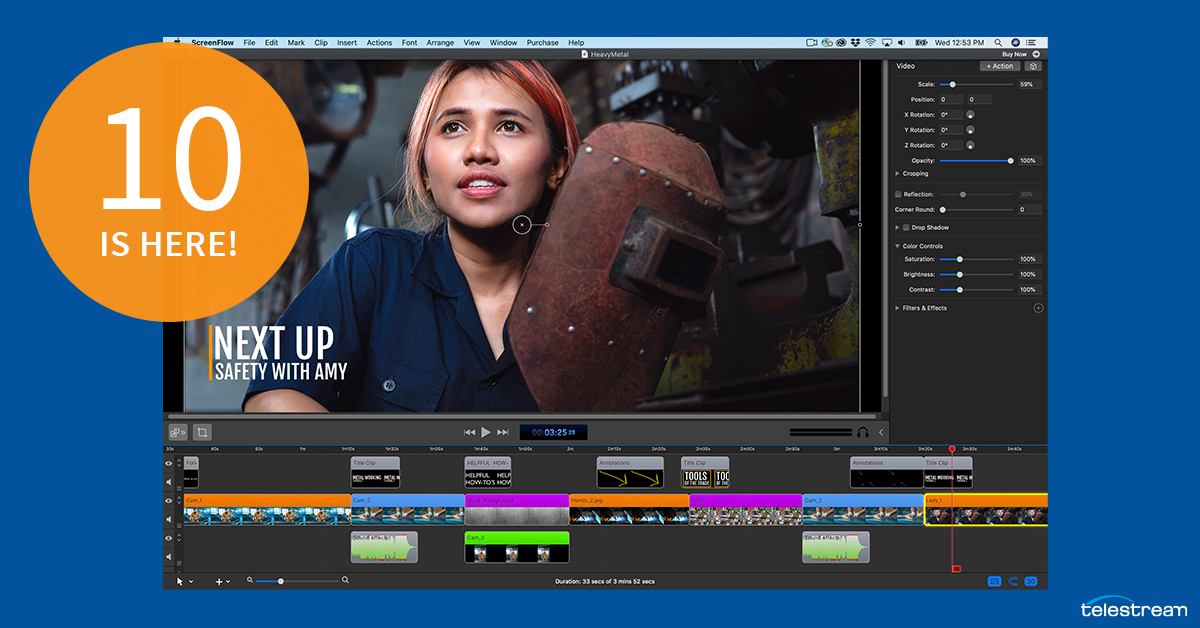Image resolution: width=1200 pixels, height=628 pixels.
Task: Expand the Drop Shadow disclosure triangle
Action: [x=898, y=227]
